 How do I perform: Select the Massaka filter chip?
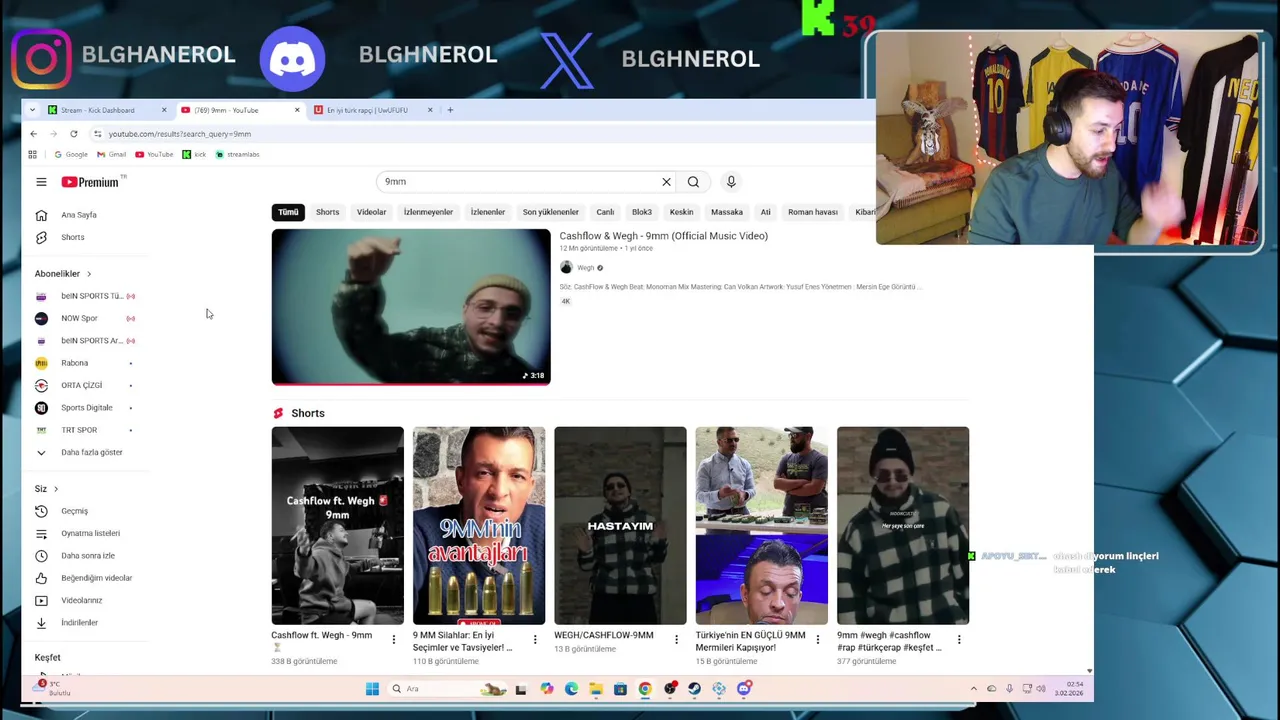(727, 212)
